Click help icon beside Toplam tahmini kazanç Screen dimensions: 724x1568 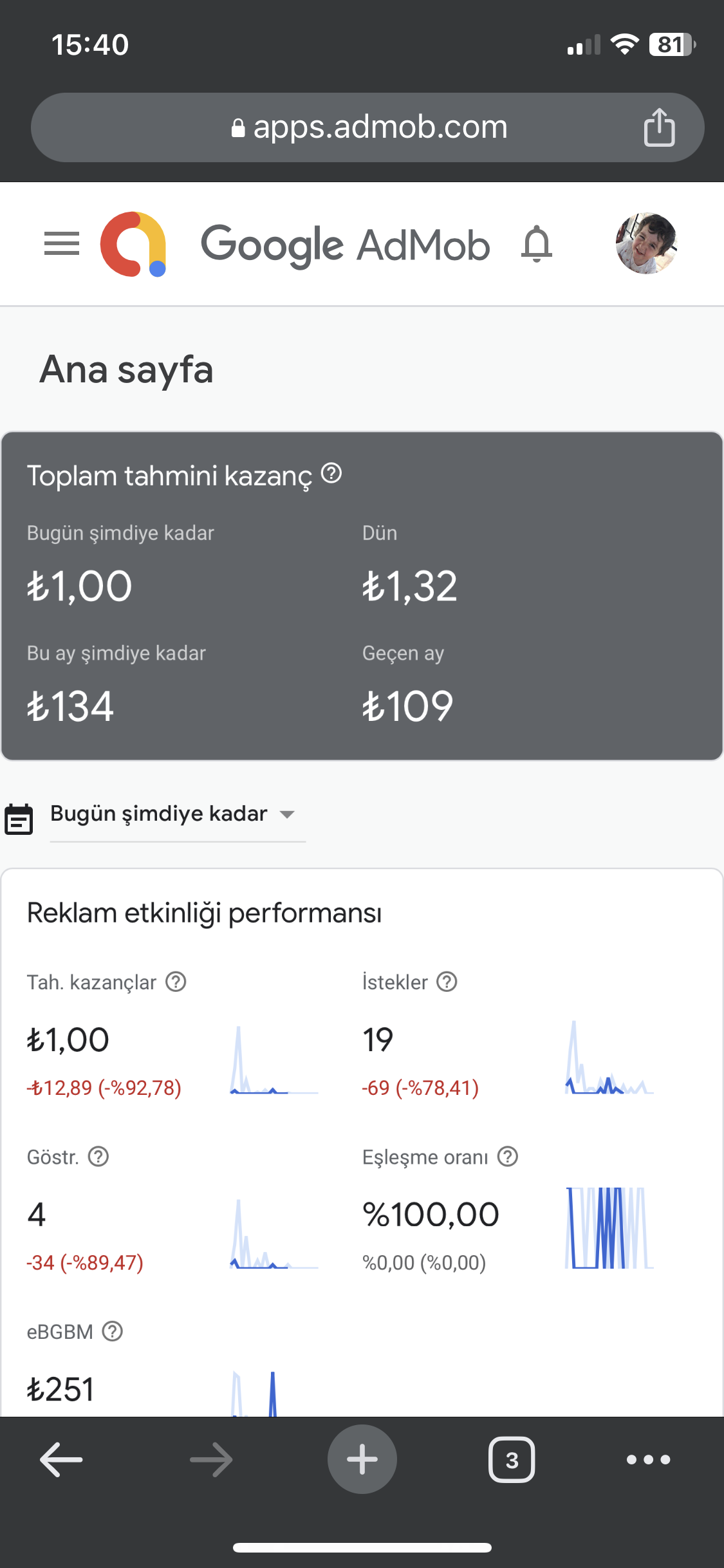[x=331, y=473]
